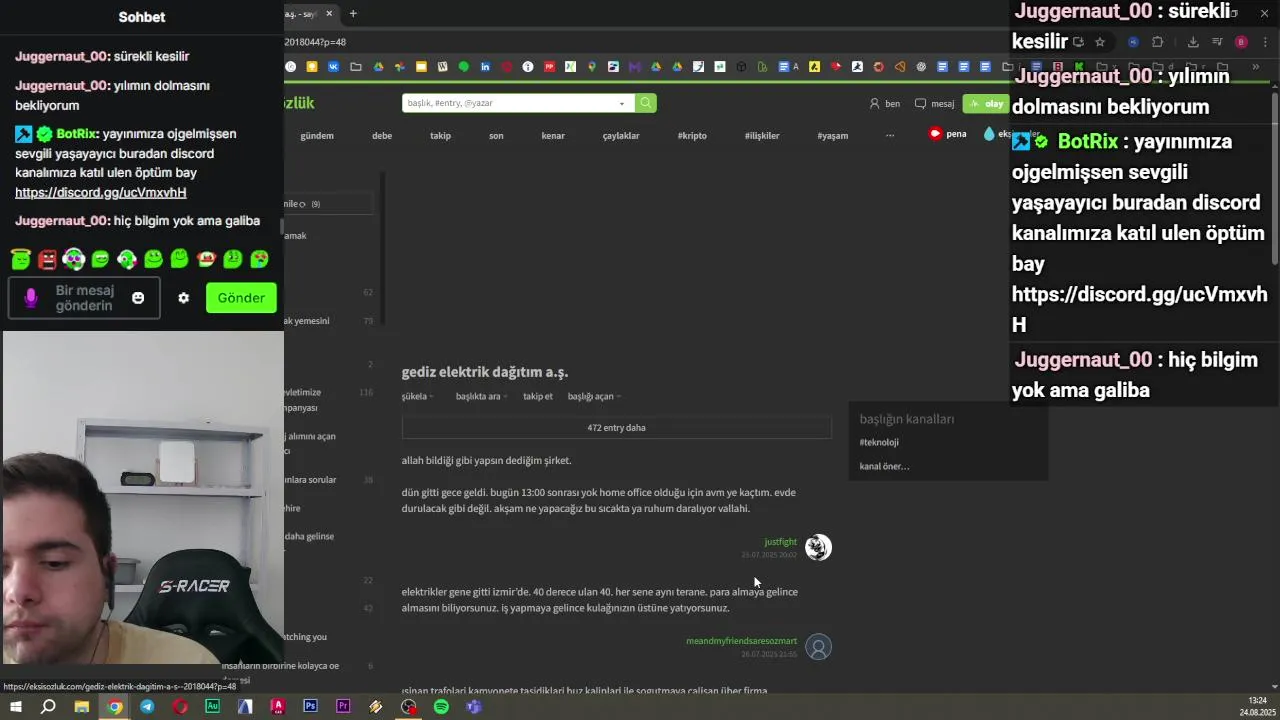Screen dimensions: 1280x720
Task: Click the purple microphone icon in chat
Action: point(31,298)
